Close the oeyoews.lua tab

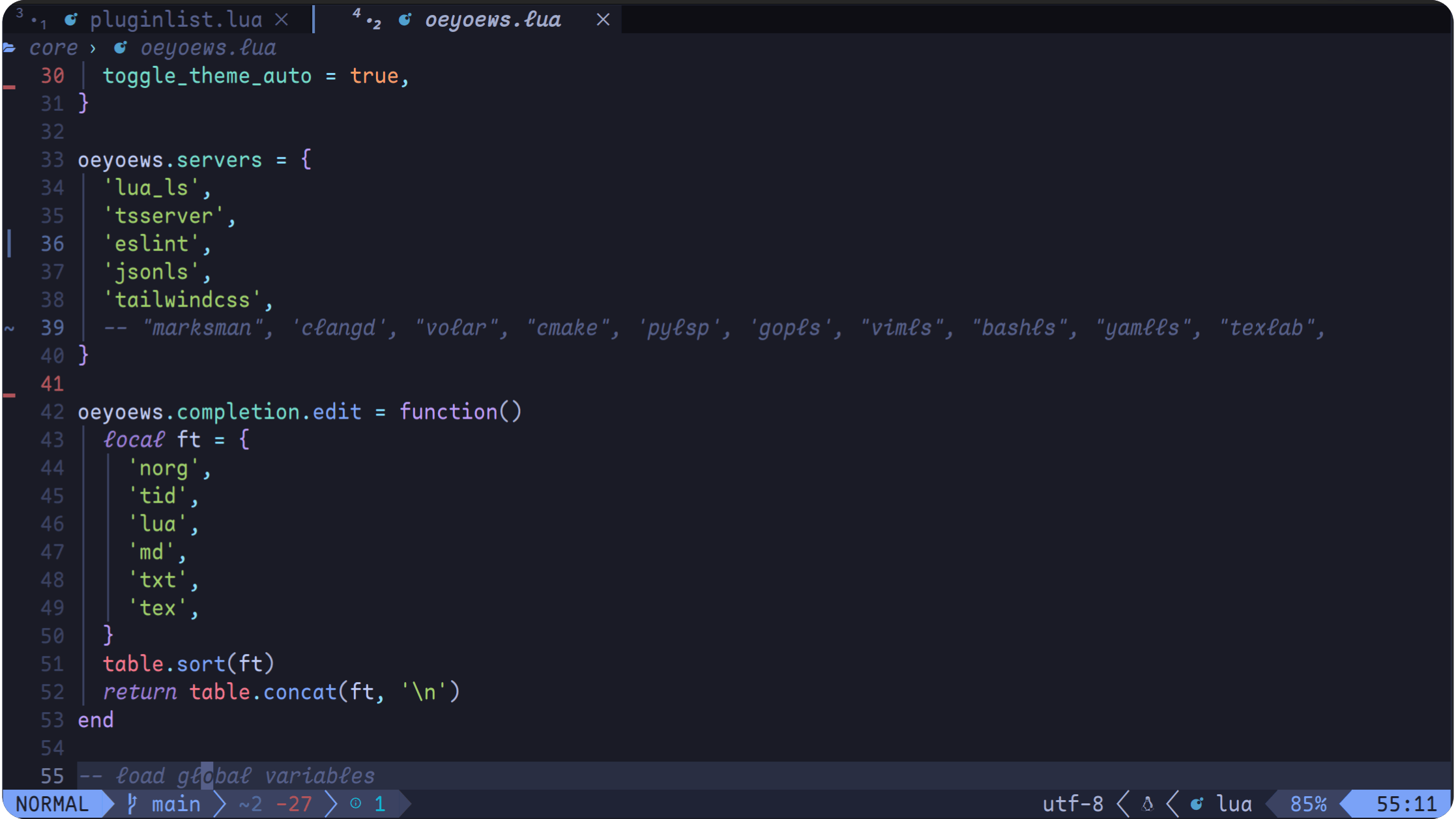point(603,20)
